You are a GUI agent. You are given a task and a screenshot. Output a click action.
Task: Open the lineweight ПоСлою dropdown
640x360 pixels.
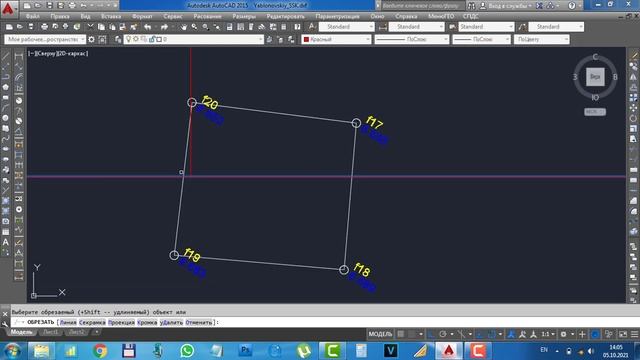click(x=482, y=39)
